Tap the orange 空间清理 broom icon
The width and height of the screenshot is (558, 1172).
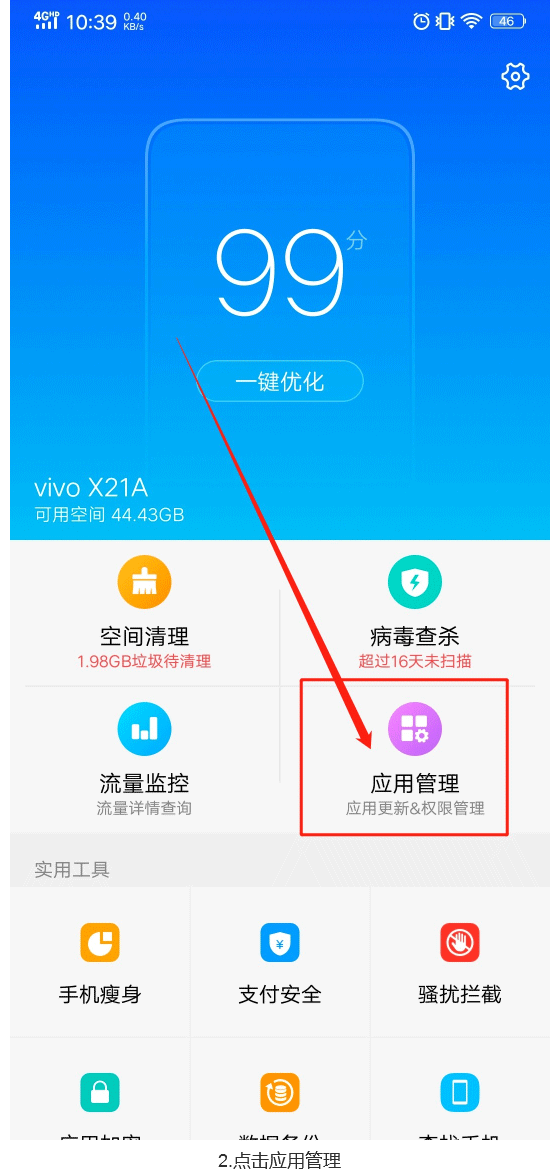pos(144,582)
